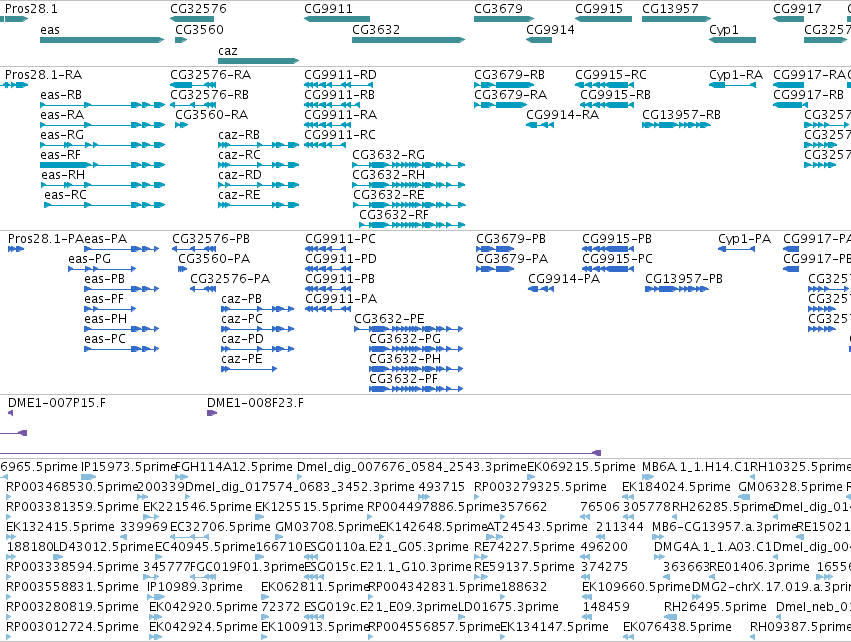The width and height of the screenshot is (851, 642).
Task: Click protein eas-PG
Action: point(102,269)
